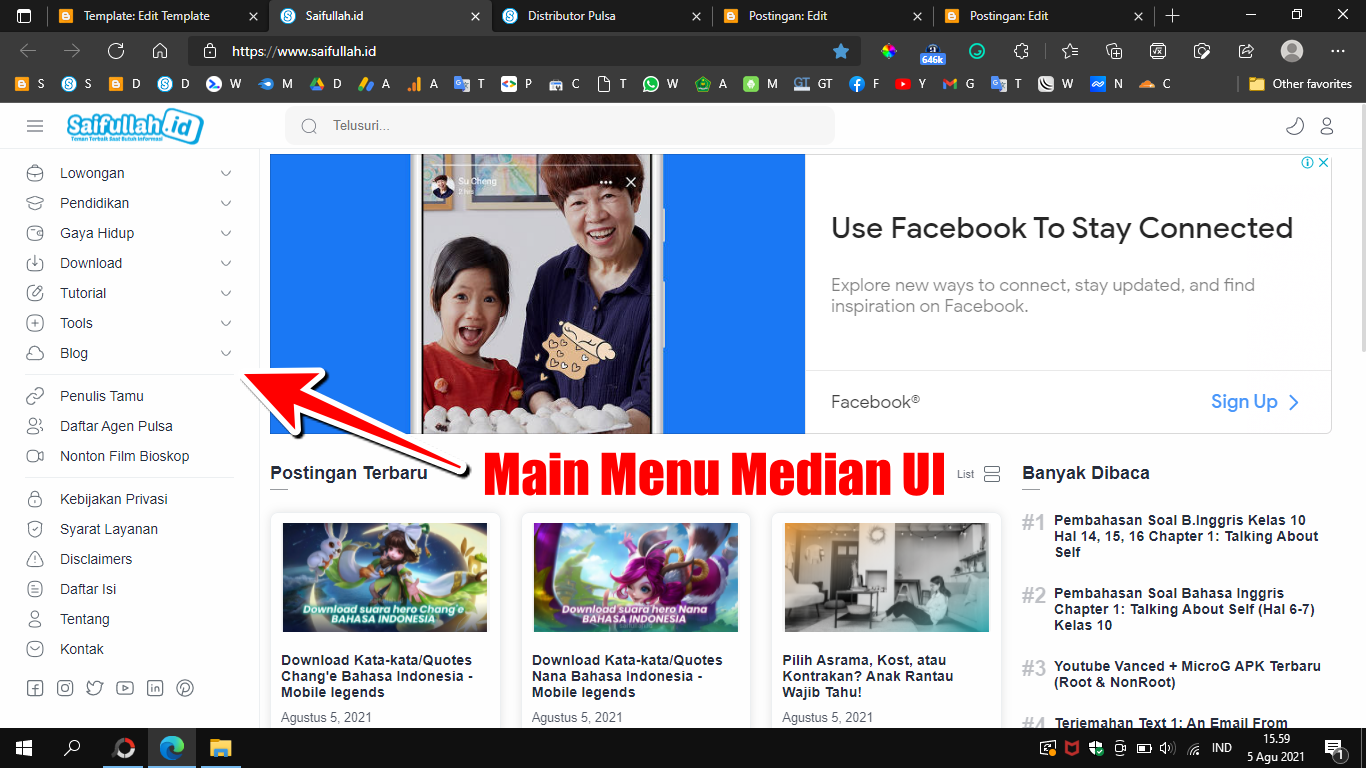The image size is (1366, 768).
Task: Open a new browser tab
Action: pyautogui.click(x=1173, y=16)
